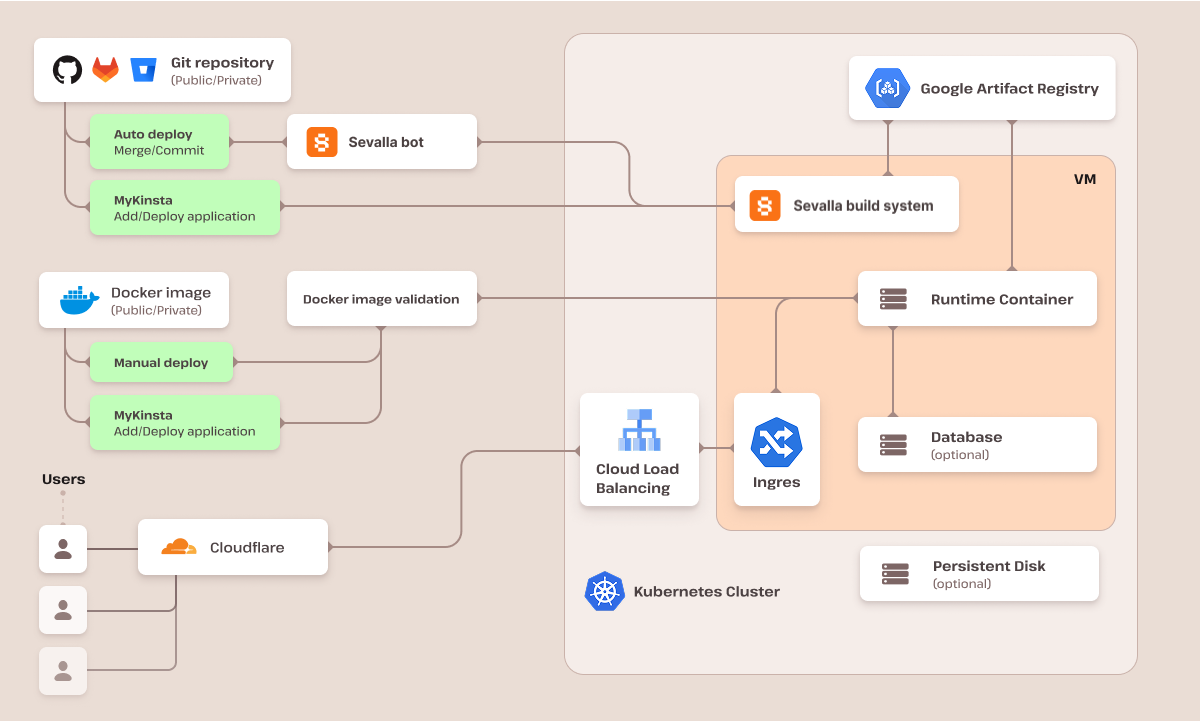Select the VM region label

coord(1084,179)
